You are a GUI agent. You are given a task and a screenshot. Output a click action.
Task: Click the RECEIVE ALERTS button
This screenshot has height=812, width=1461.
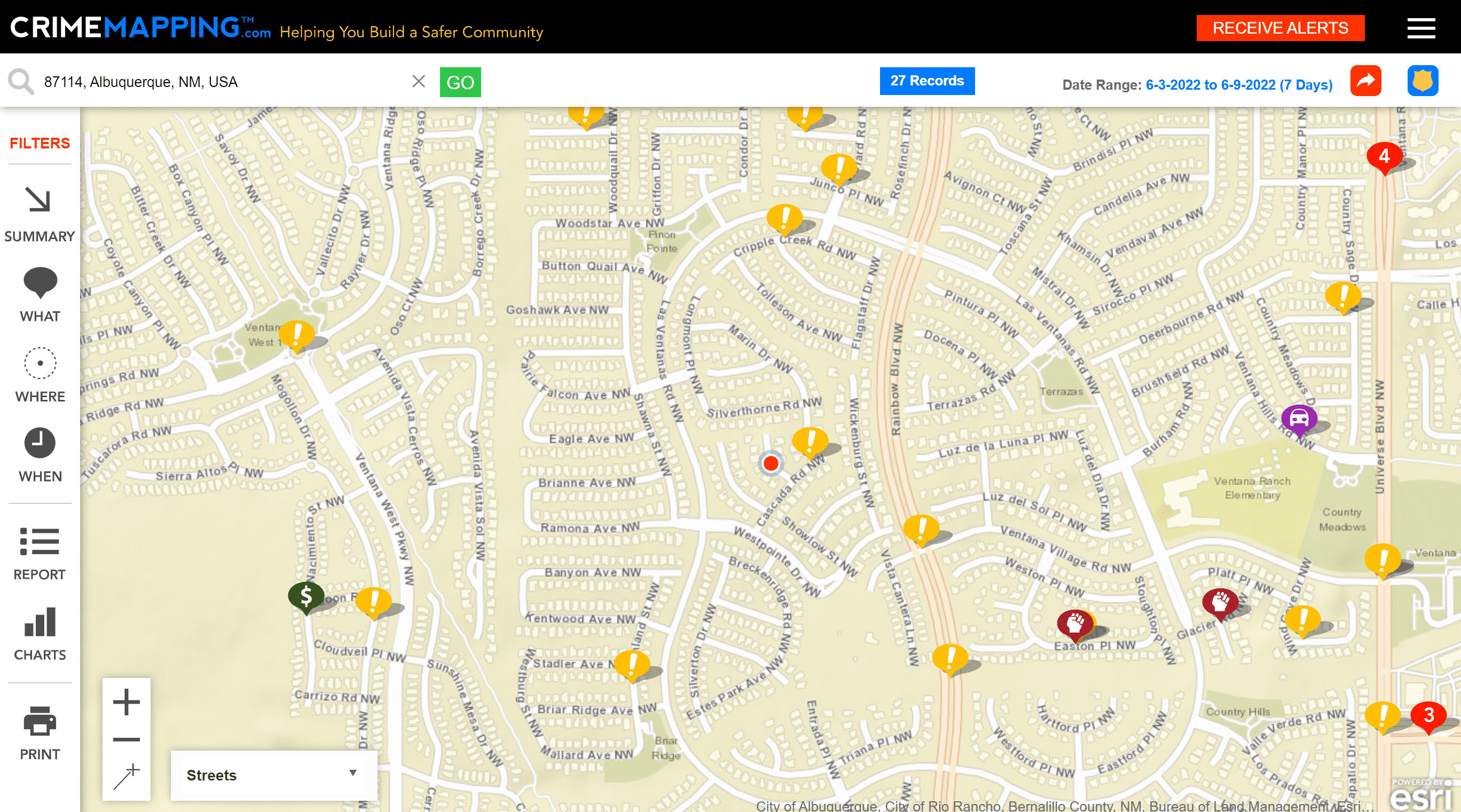[1280, 28]
